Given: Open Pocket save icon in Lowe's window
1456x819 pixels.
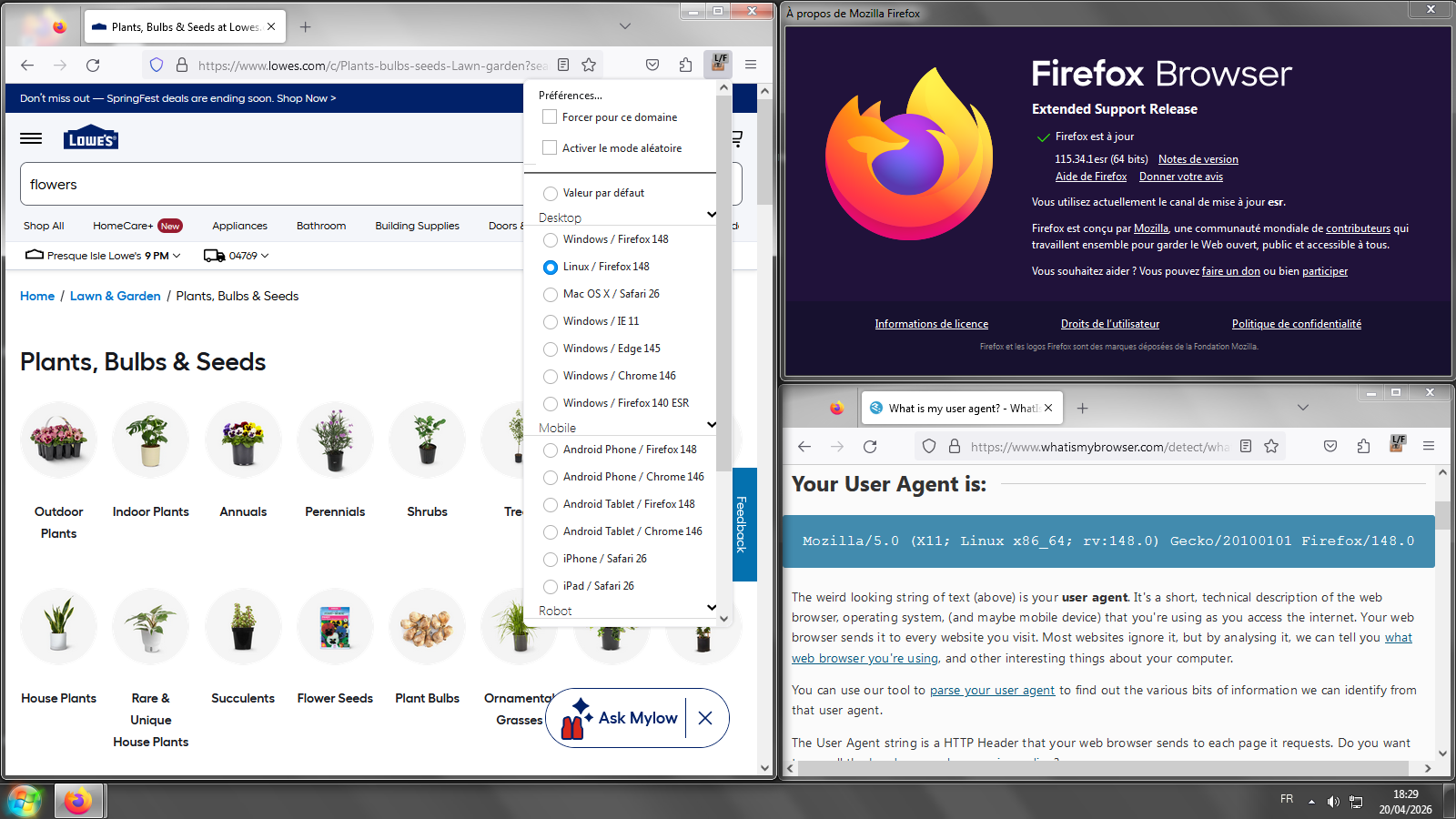Looking at the screenshot, I should (652, 66).
